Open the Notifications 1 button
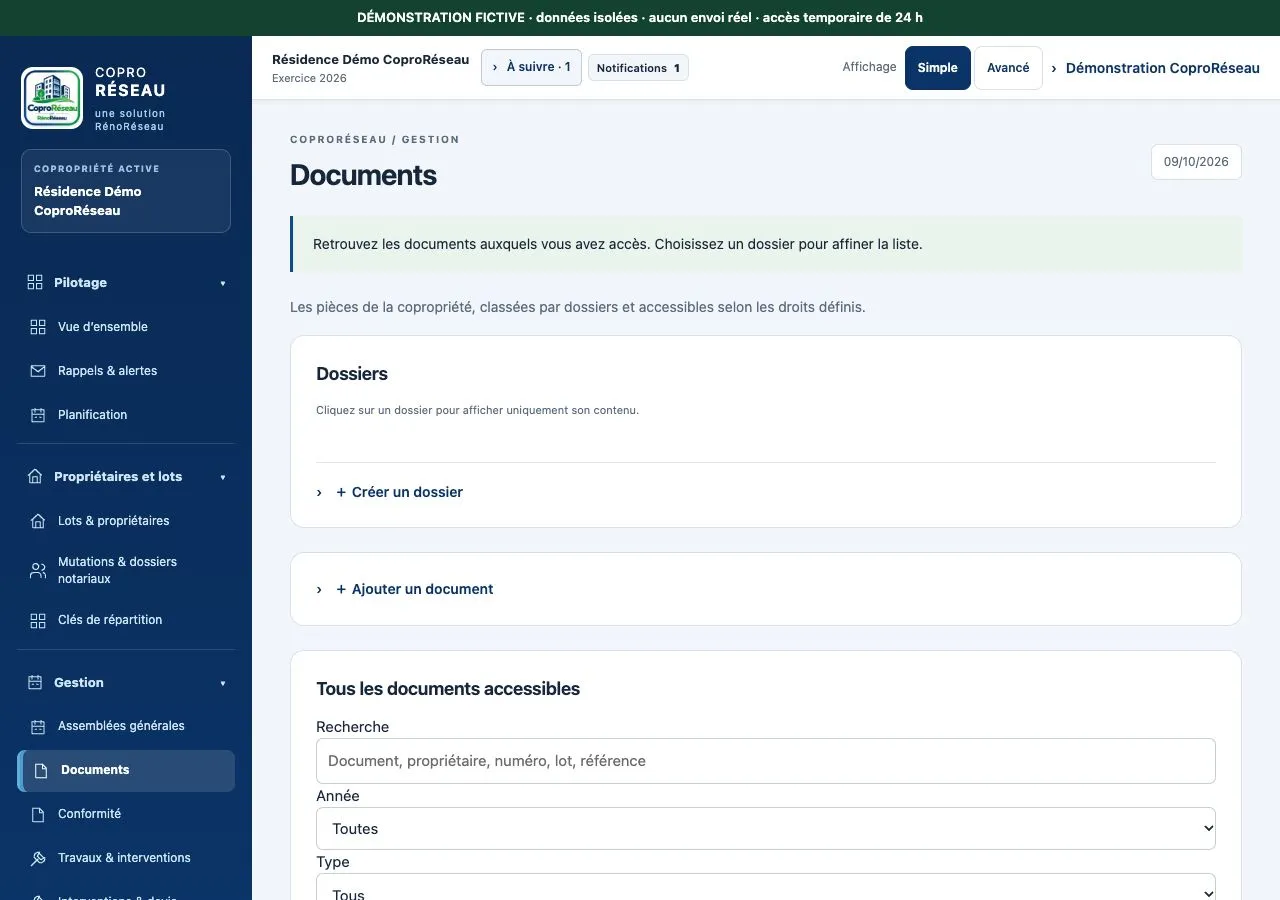This screenshot has width=1280, height=900. click(x=638, y=68)
